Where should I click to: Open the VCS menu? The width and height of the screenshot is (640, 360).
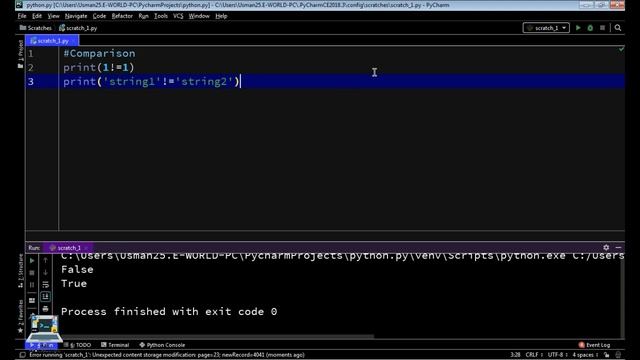click(178, 16)
